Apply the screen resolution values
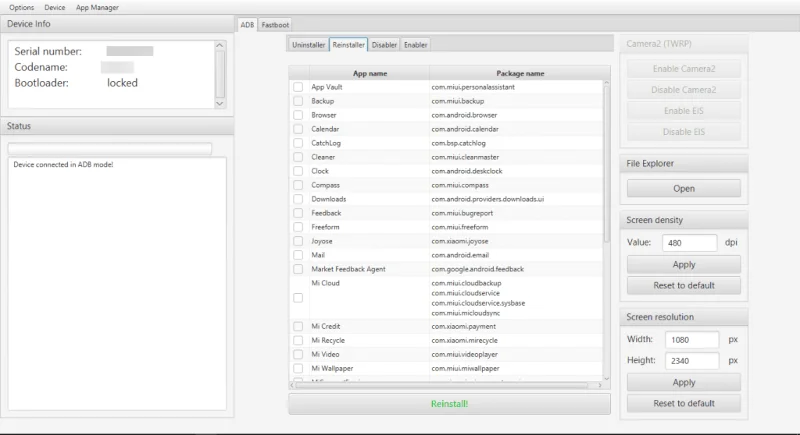800x435 pixels. tap(684, 382)
